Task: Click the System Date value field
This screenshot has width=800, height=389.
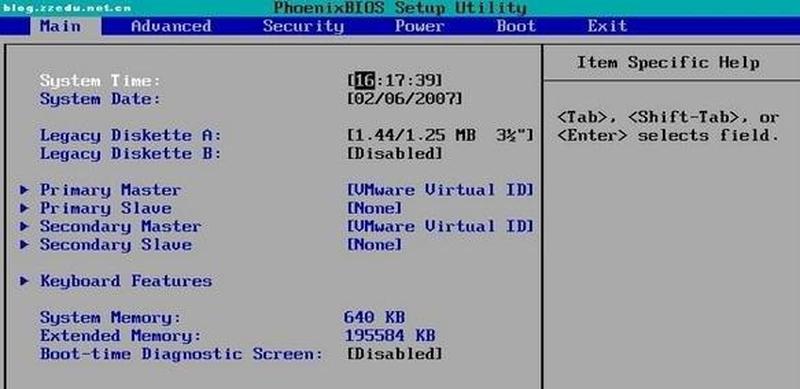Action: pos(404,99)
